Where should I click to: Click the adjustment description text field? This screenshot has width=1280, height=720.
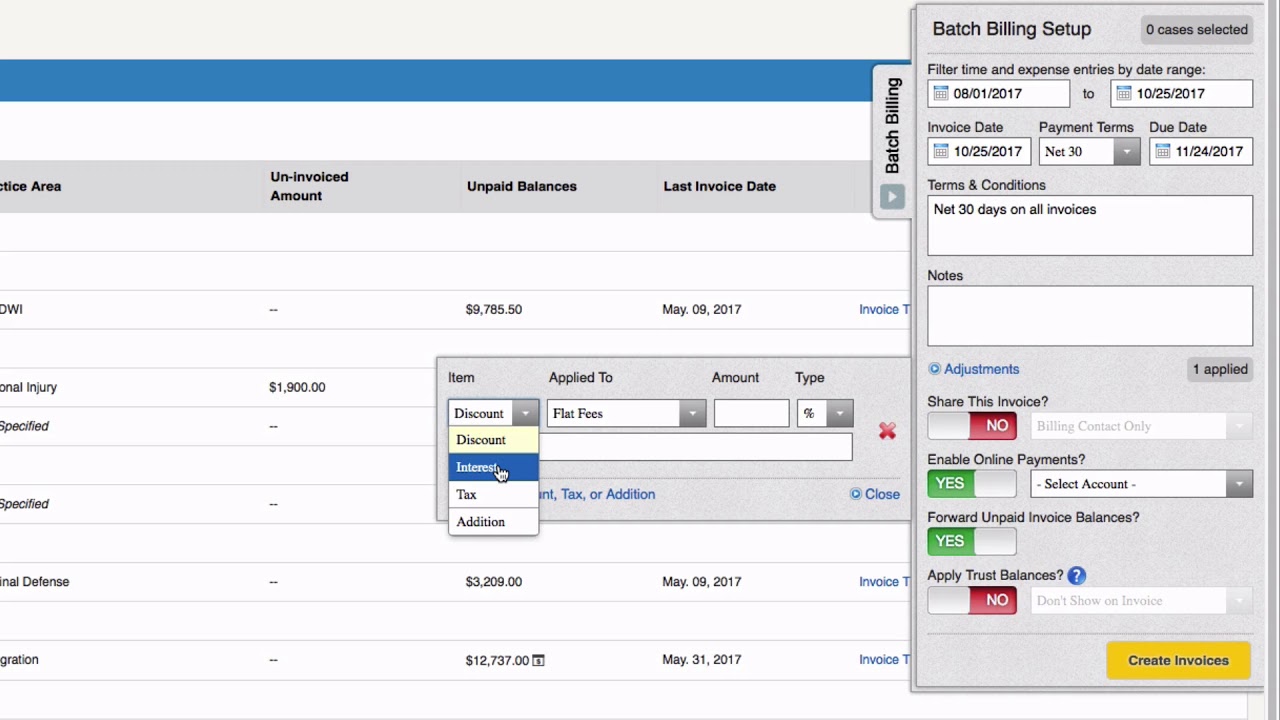click(695, 447)
